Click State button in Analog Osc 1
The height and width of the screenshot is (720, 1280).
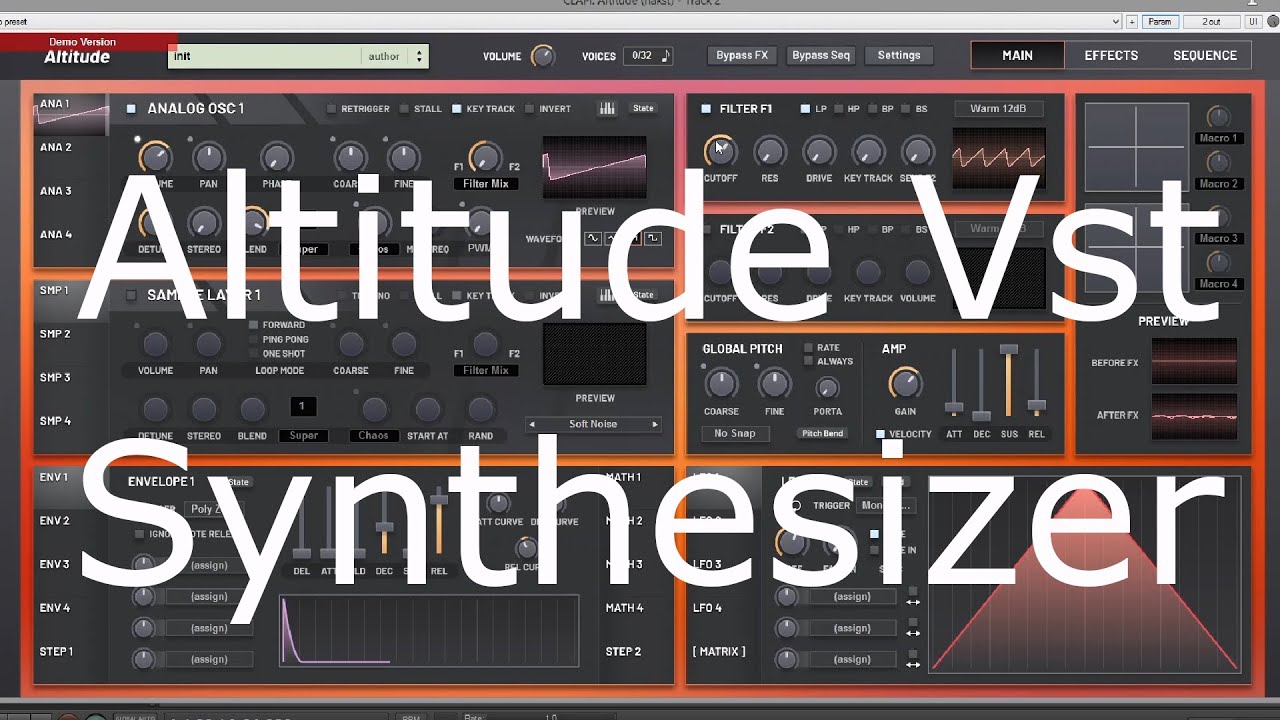pos(643,108)
